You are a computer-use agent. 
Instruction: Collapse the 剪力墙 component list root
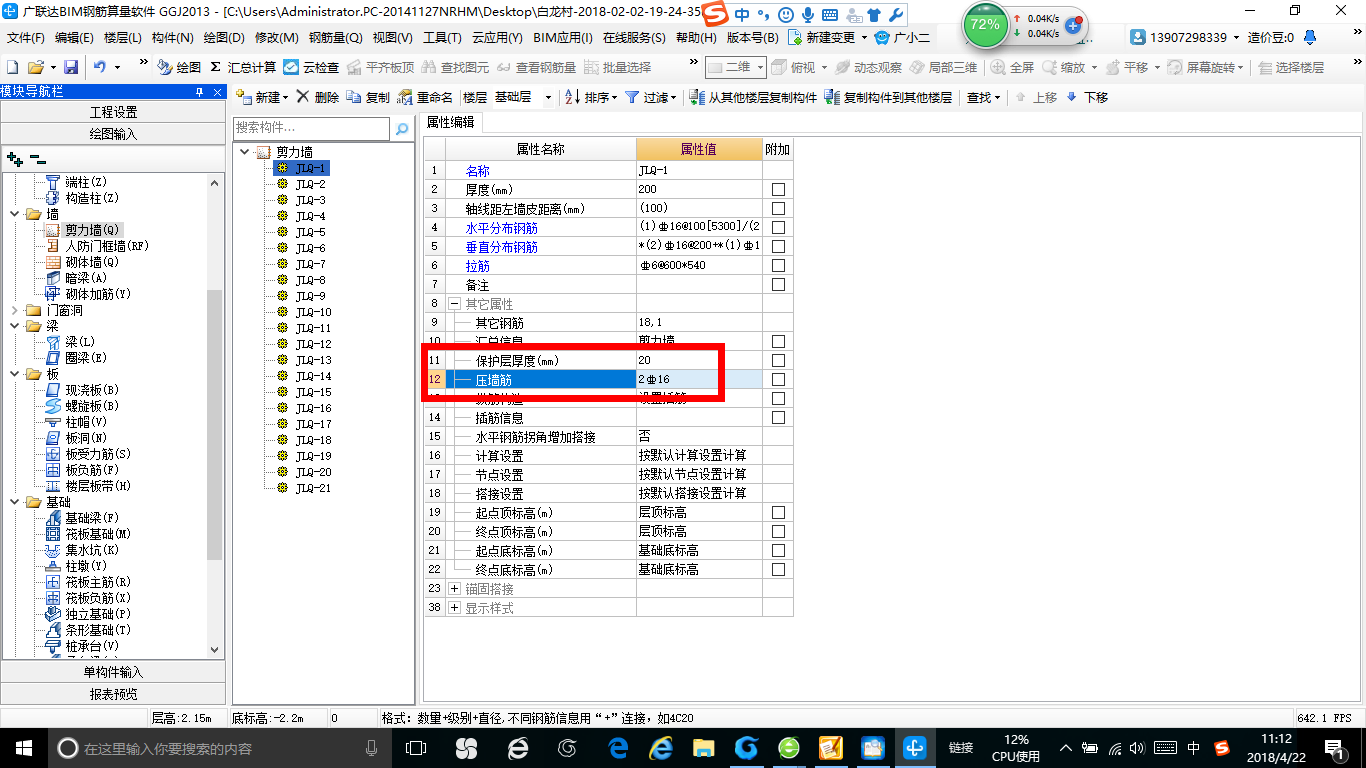pos(244,152)
